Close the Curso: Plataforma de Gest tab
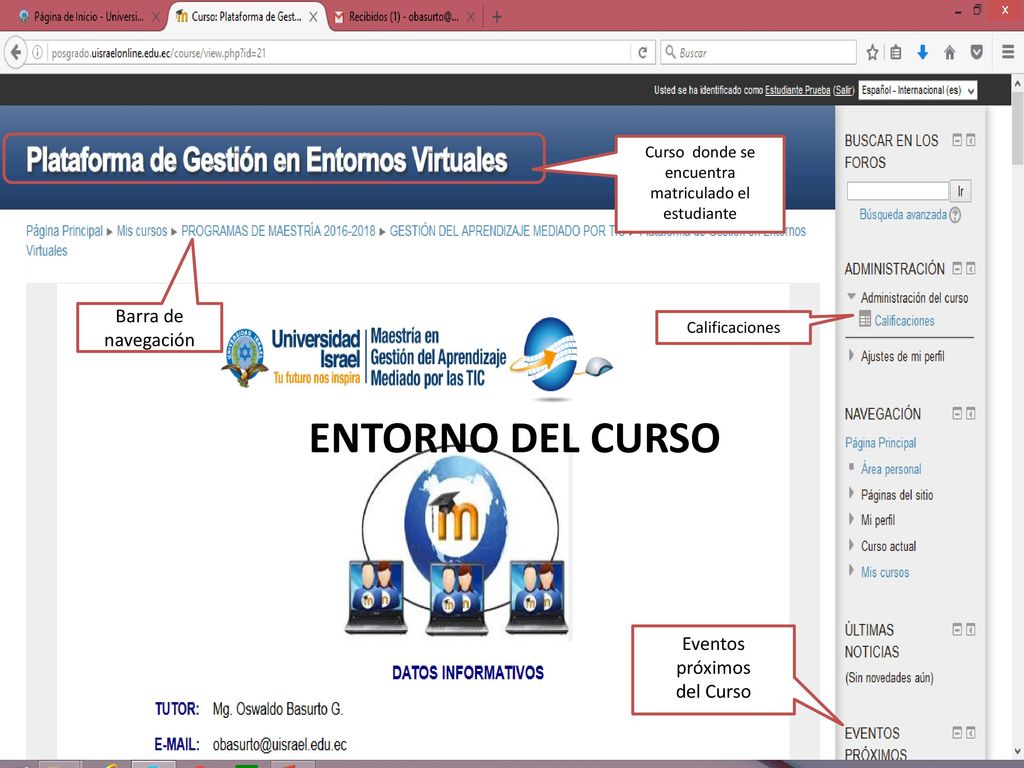1024x768 pixels. (x=313, y=17)
